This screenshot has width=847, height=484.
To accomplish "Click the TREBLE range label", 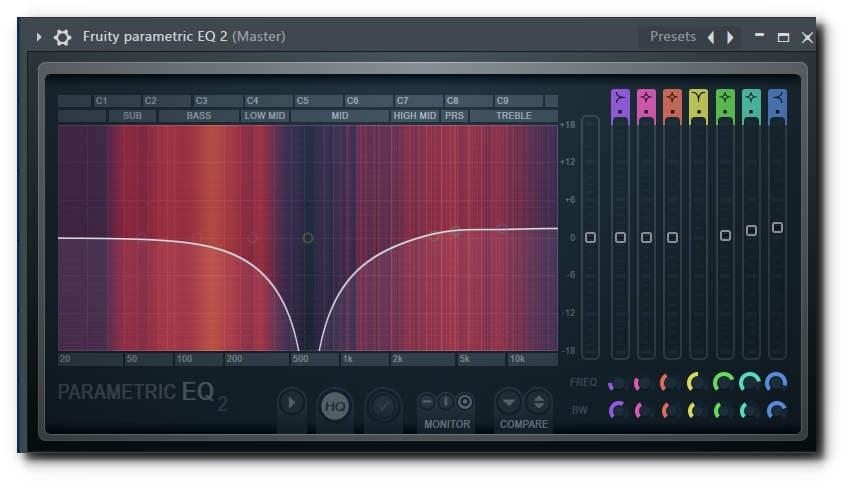I will [x=514, y=116].
